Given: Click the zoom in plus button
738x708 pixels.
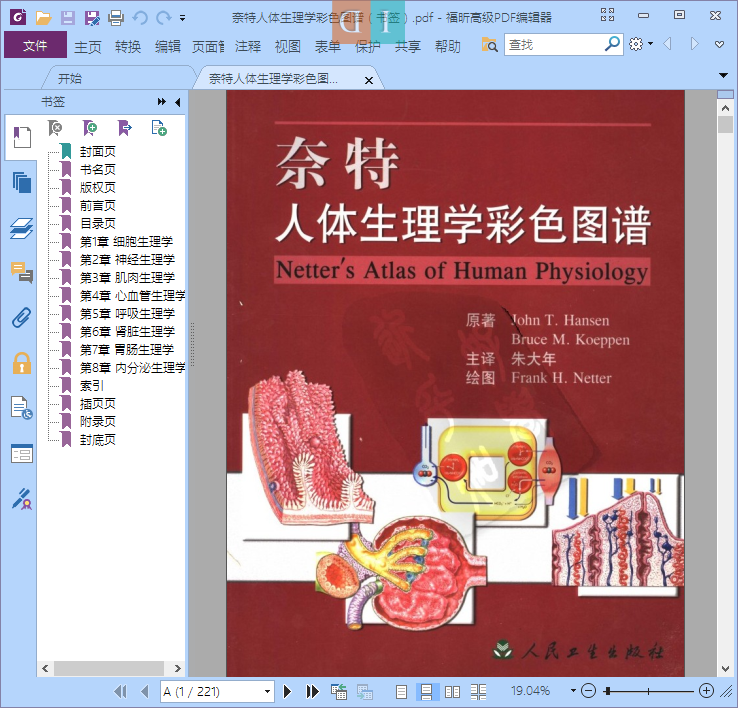Looking at the screenshot, I should pos(706,691).
